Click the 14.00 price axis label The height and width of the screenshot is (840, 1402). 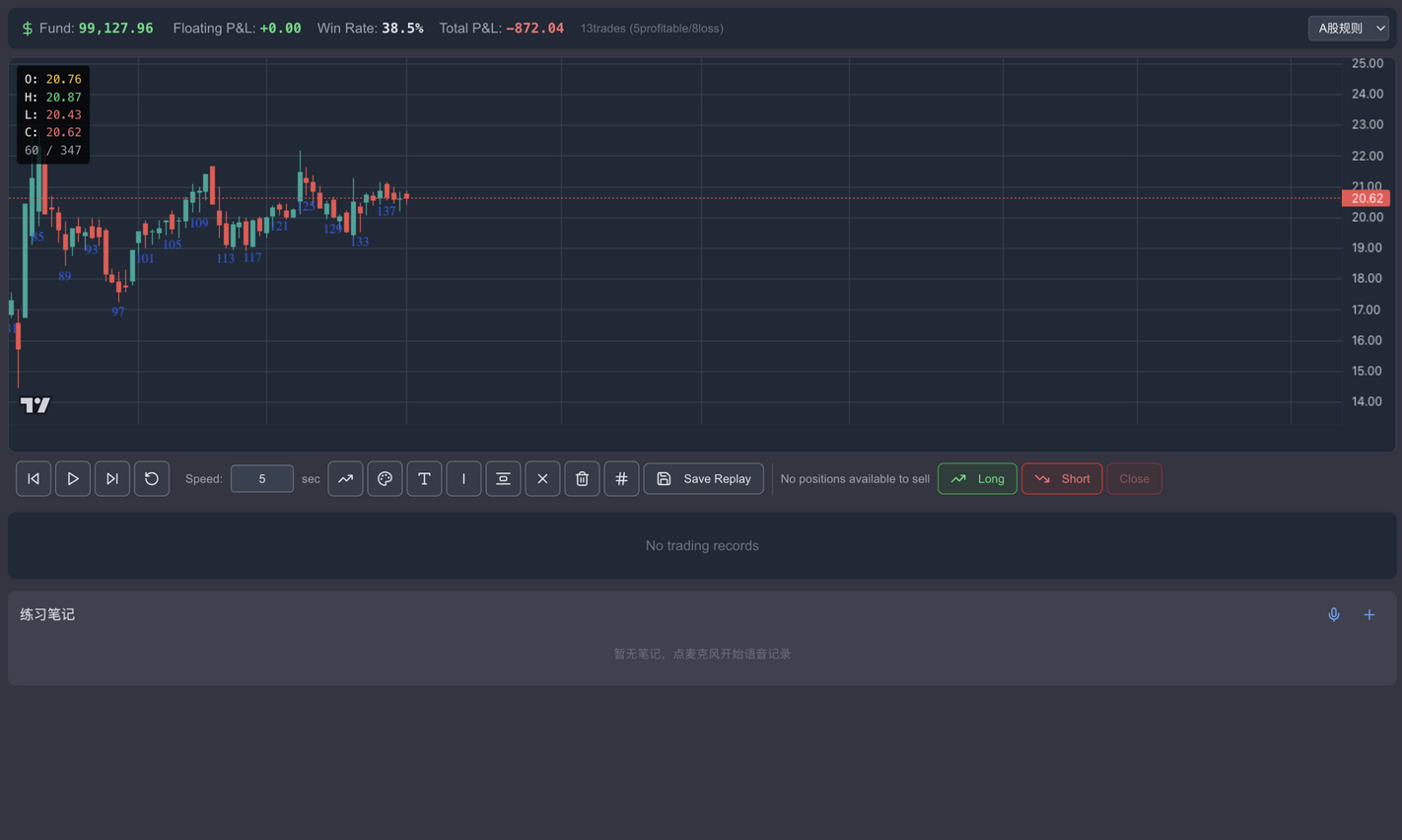1367,401
